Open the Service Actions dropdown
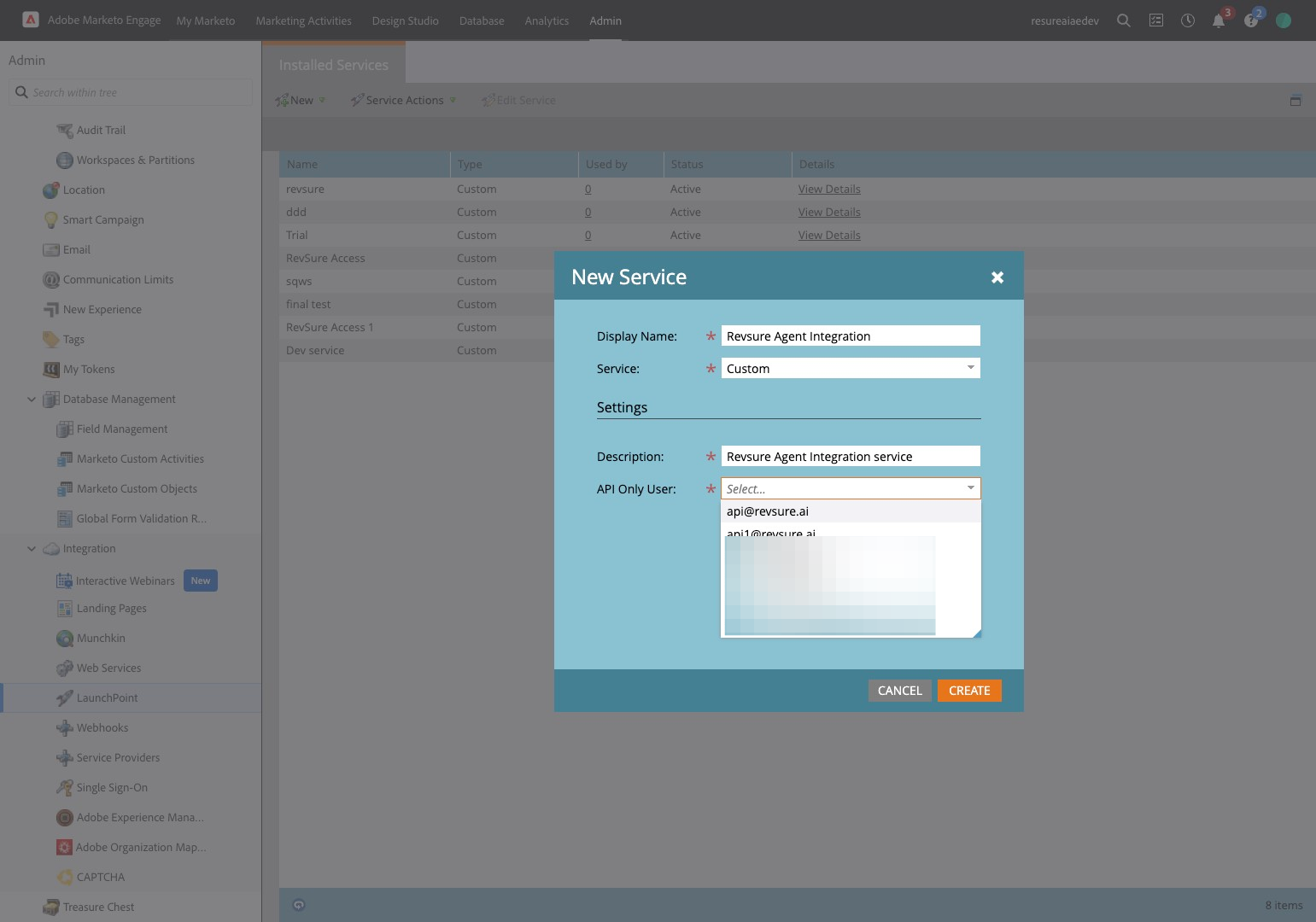This screenshot has width=1316, height=922. (403, 101)
